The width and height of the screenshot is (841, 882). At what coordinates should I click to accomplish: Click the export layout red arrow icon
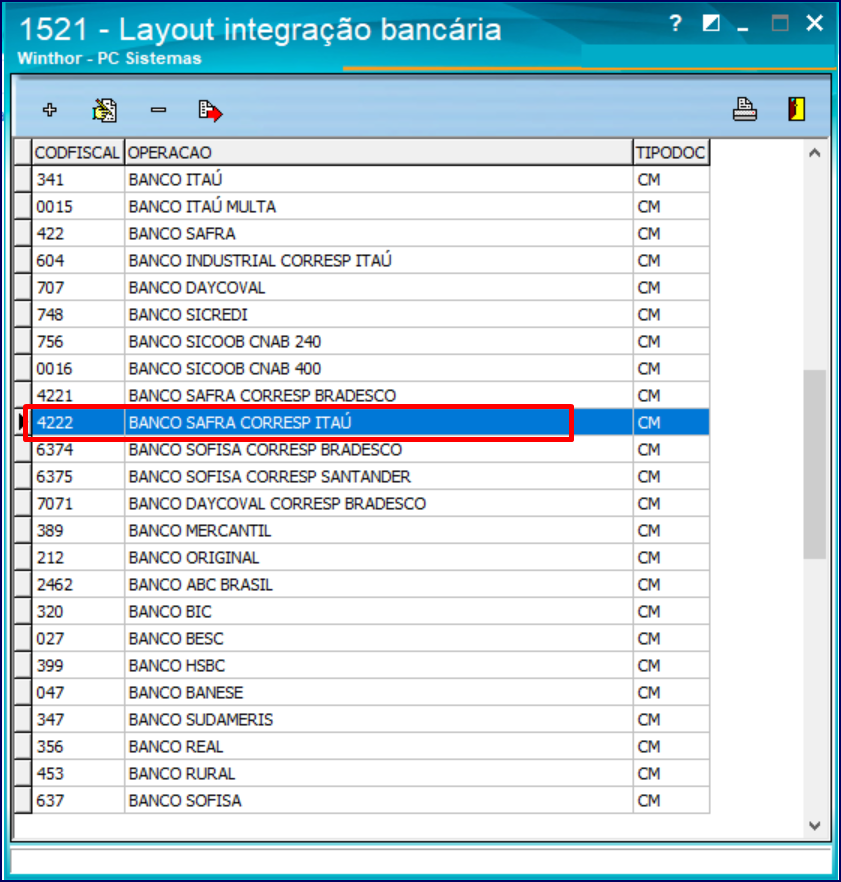[210, 111]
